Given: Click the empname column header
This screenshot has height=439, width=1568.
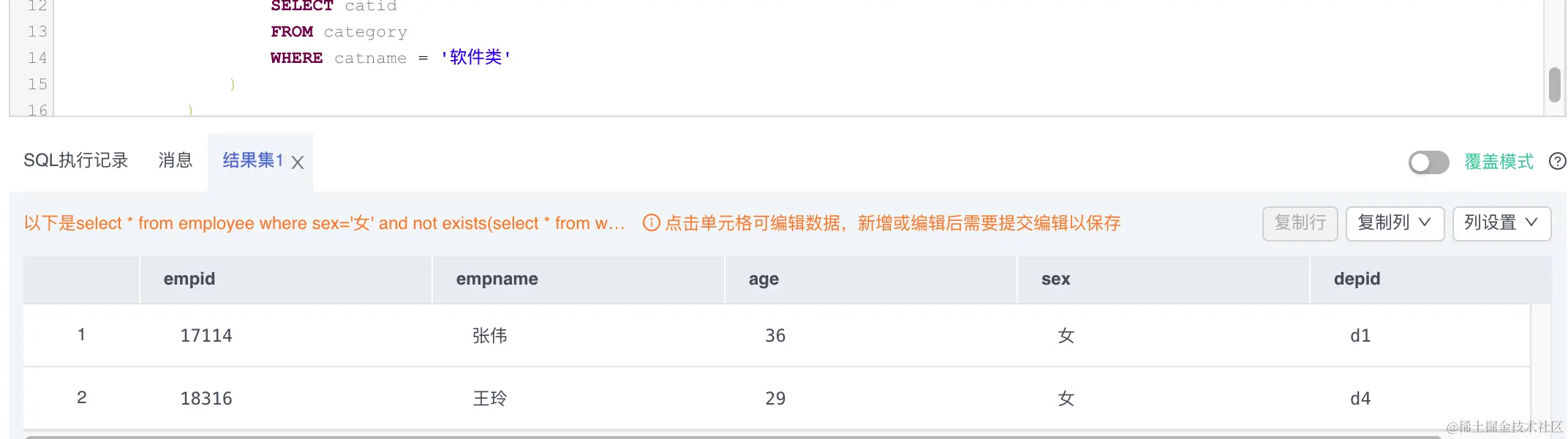Looking at the screenshot, I should tap(578, 279).
